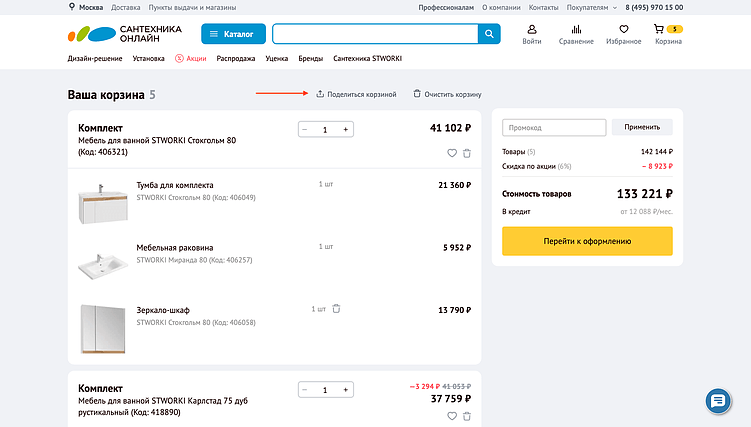
Task: Click the search magnifier button
Action: [489, 35]
